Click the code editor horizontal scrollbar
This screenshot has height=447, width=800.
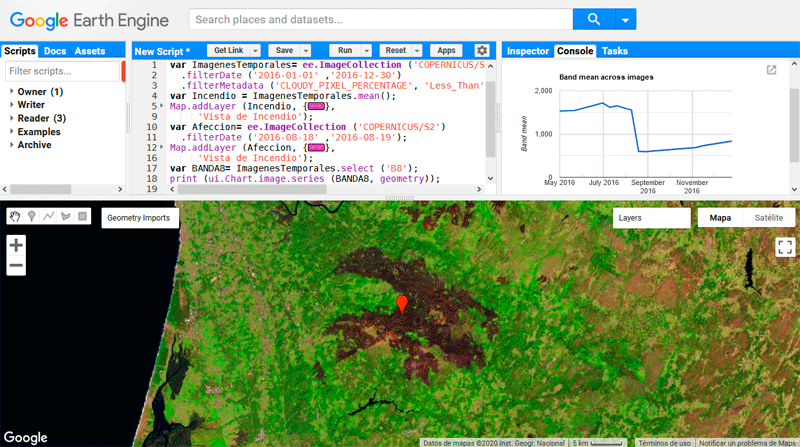252,189
